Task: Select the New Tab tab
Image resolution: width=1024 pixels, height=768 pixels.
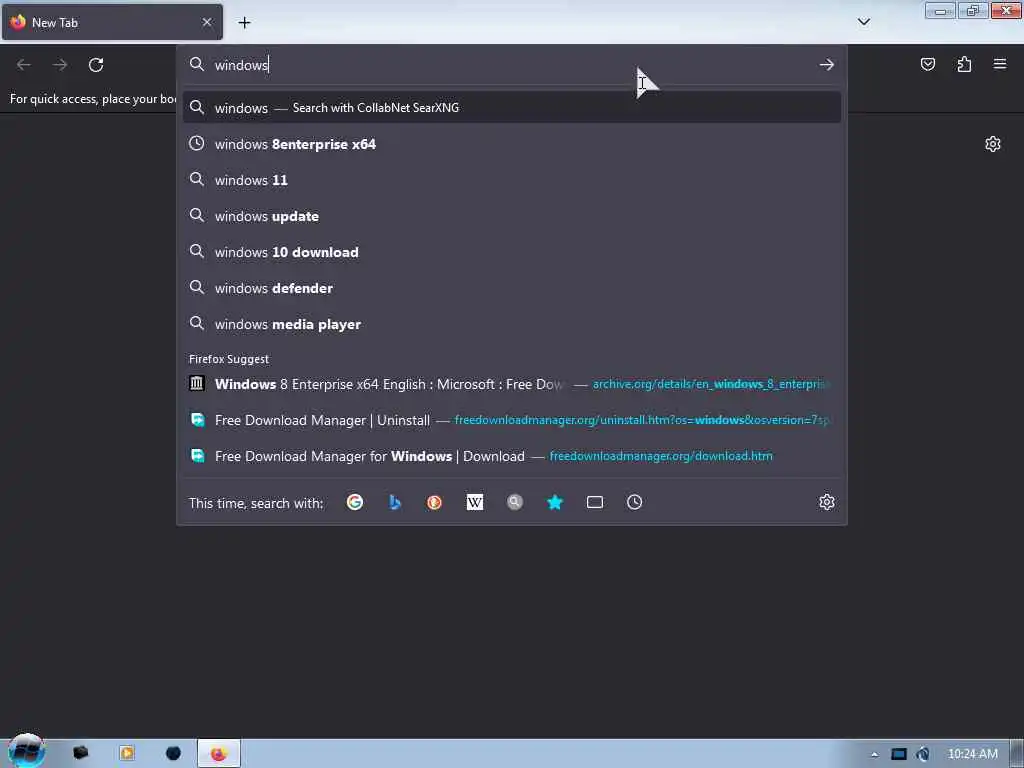Action: (x=112, y=22)
